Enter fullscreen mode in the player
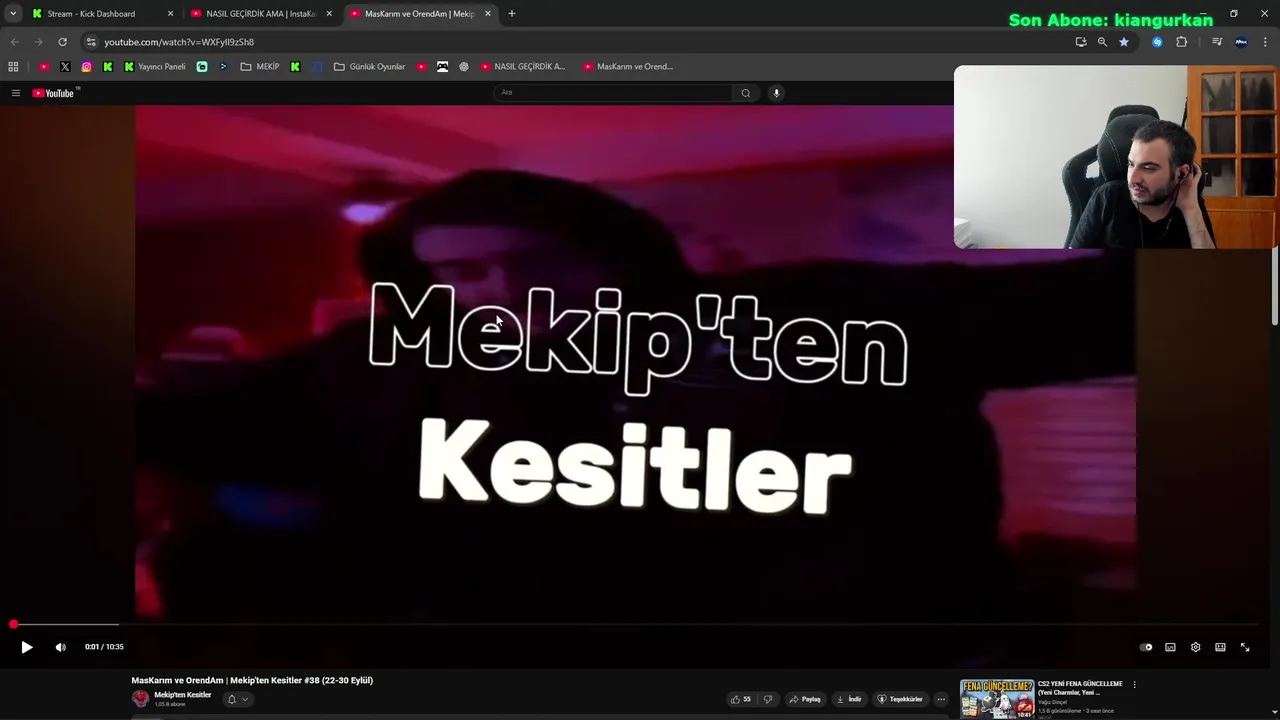This screenshot has height=720, width=1280. pos(1245,647)
